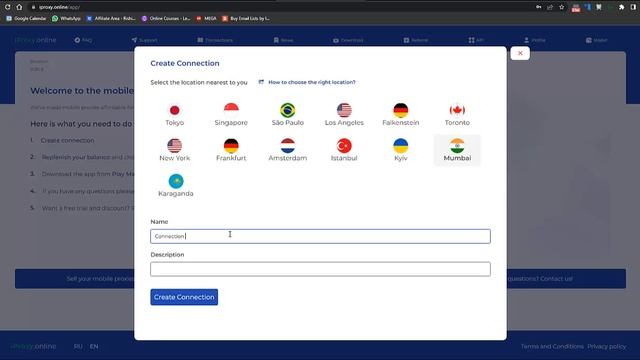Pick the Kyiv Ukraine flag
The width and height of the screenshot is (640, 360).
click(x=401, y=146)
